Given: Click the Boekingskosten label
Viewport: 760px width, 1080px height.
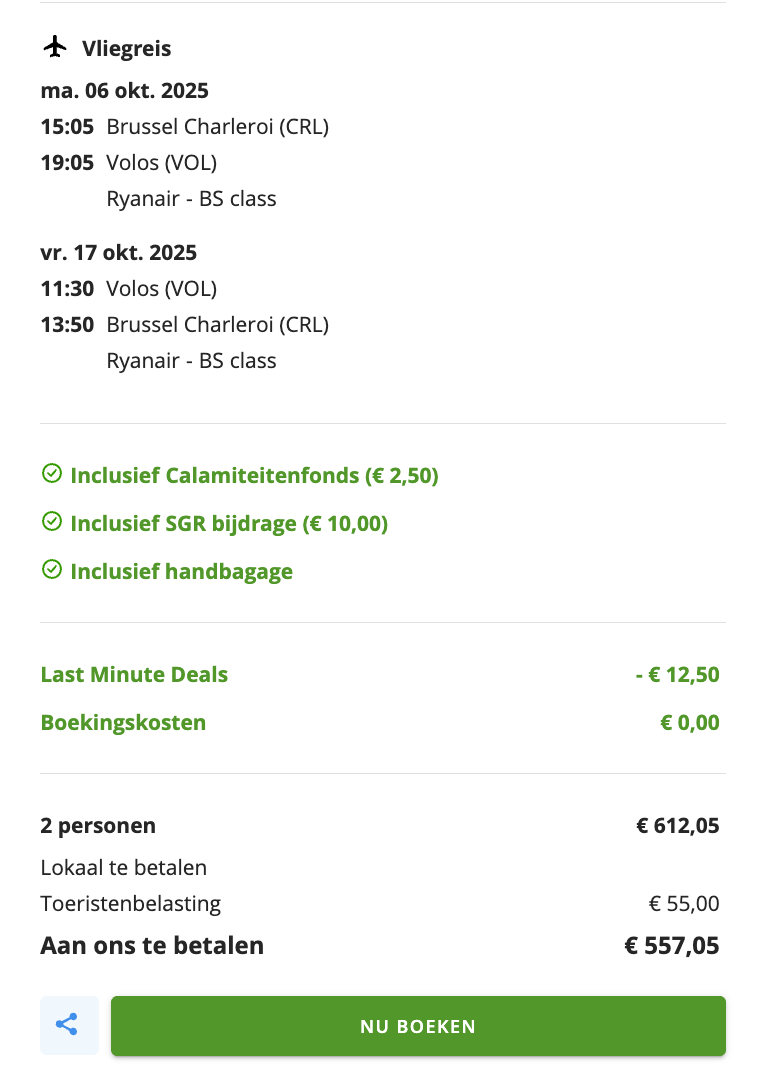Looking at the screenshot, I should [123, 723].
